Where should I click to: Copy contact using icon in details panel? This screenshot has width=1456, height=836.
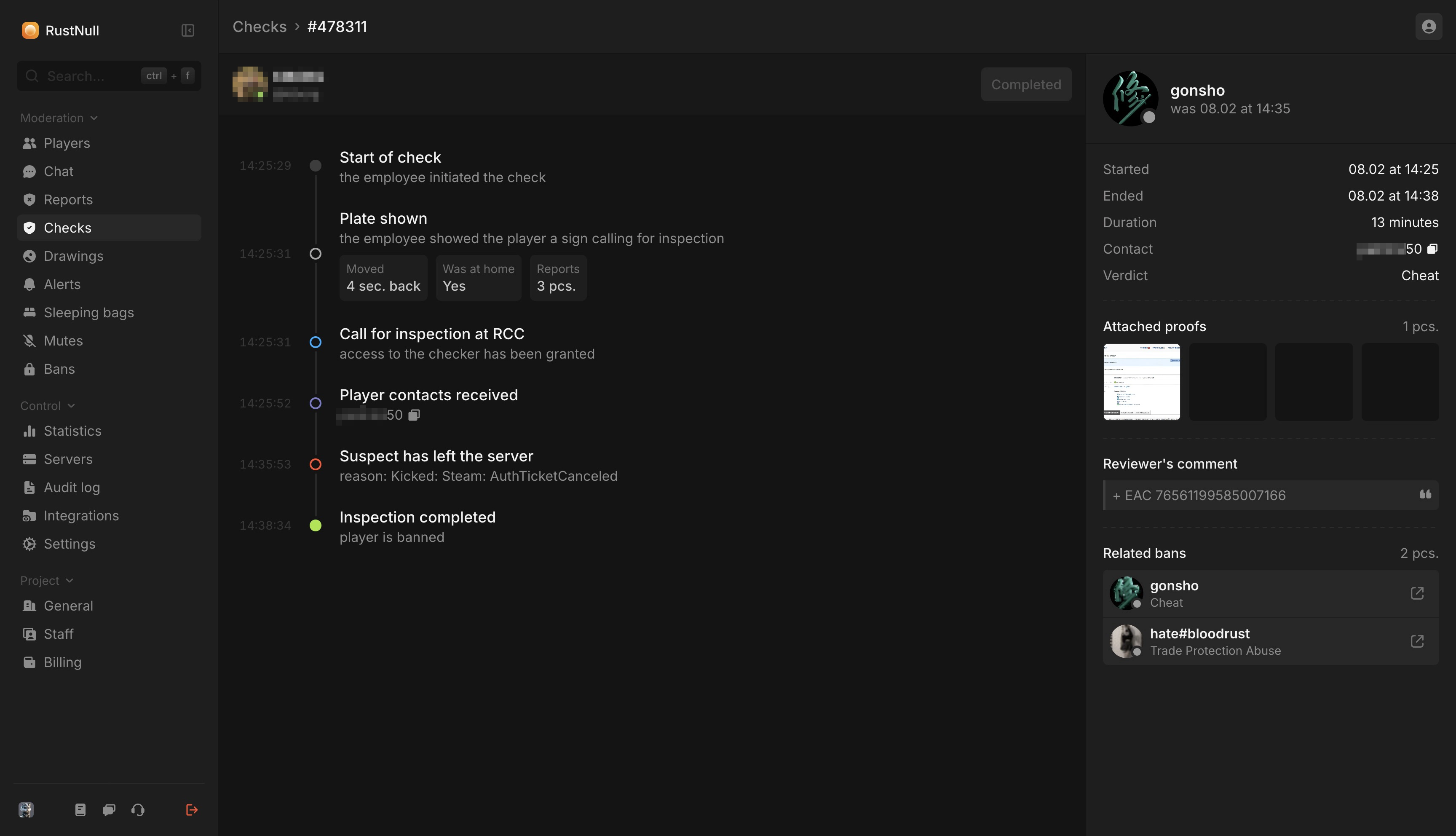(x=1432, y=249)
